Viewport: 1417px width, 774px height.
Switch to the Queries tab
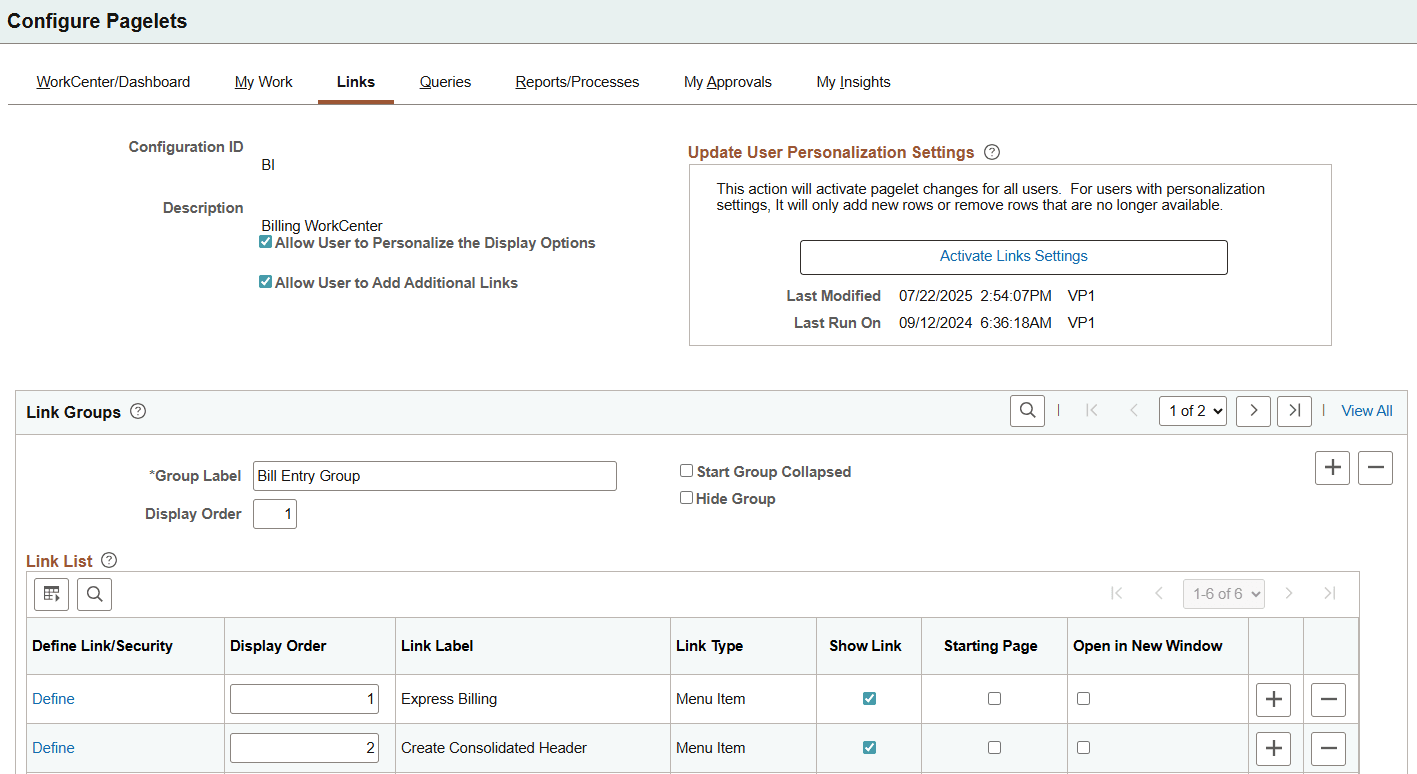coord(445,82)
